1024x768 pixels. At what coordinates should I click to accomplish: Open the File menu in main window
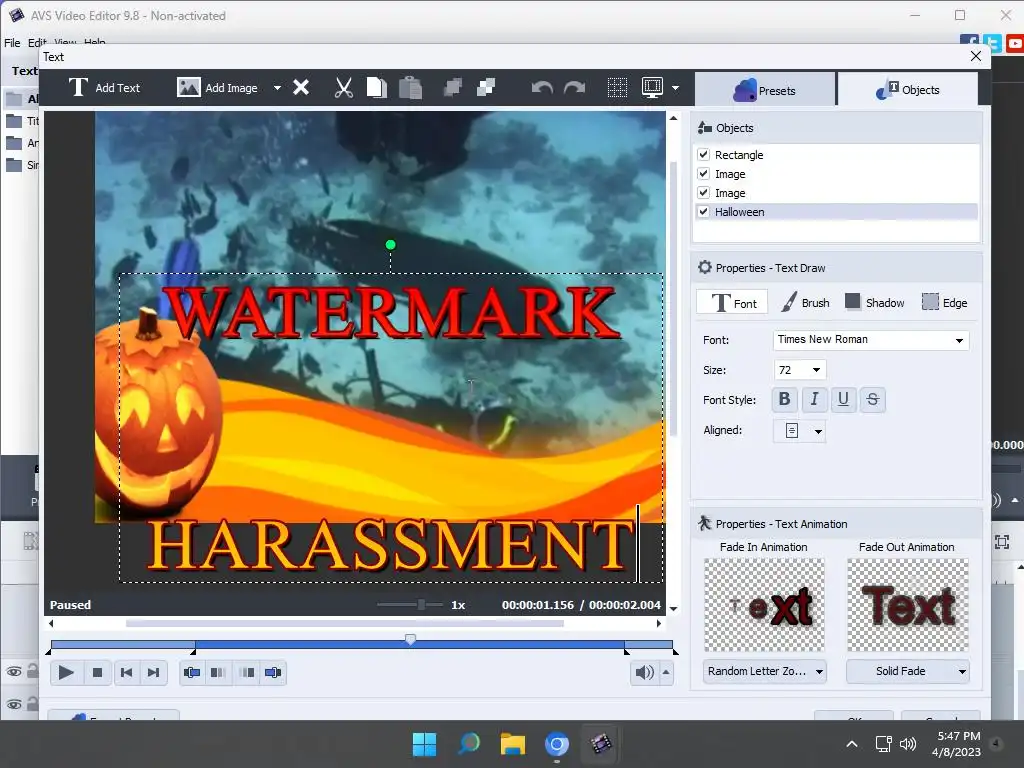(x=12, y=42)
